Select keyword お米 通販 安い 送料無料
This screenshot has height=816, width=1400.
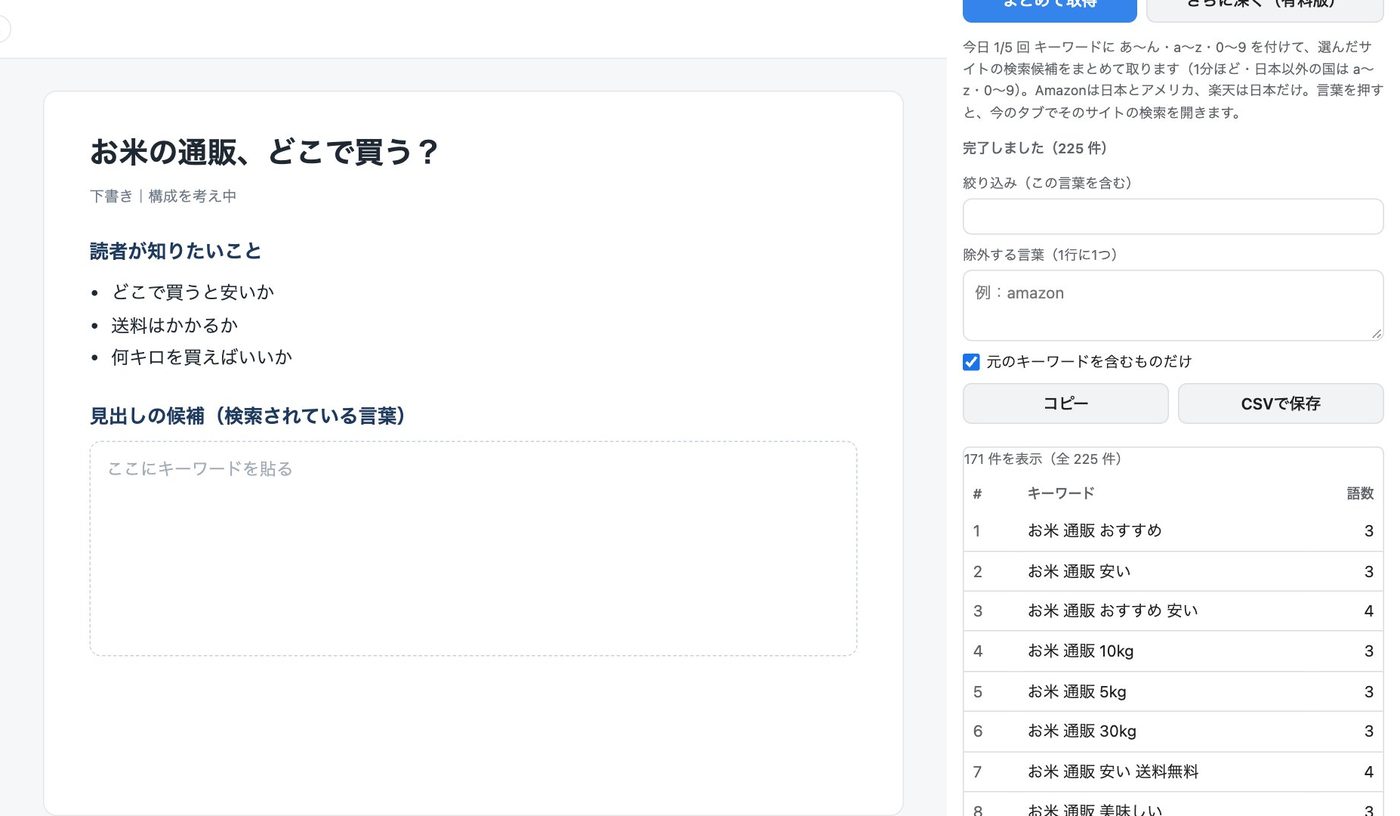click(1113, 771)
